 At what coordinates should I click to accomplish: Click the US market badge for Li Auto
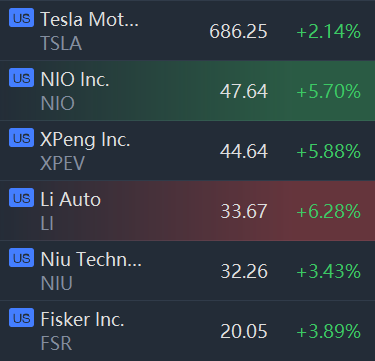(21, 198)
